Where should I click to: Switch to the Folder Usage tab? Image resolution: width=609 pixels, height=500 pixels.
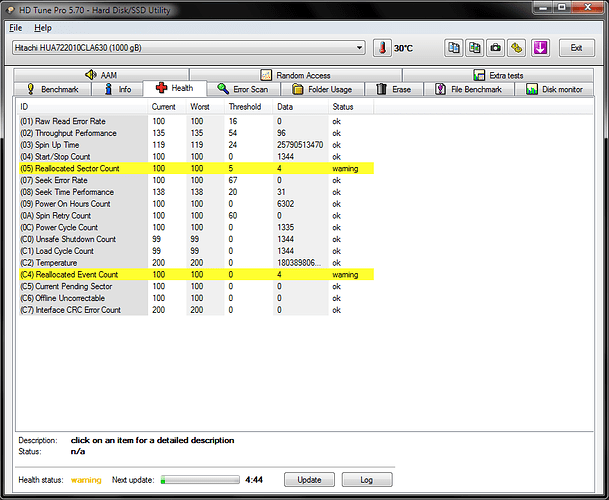pos(322,89)
